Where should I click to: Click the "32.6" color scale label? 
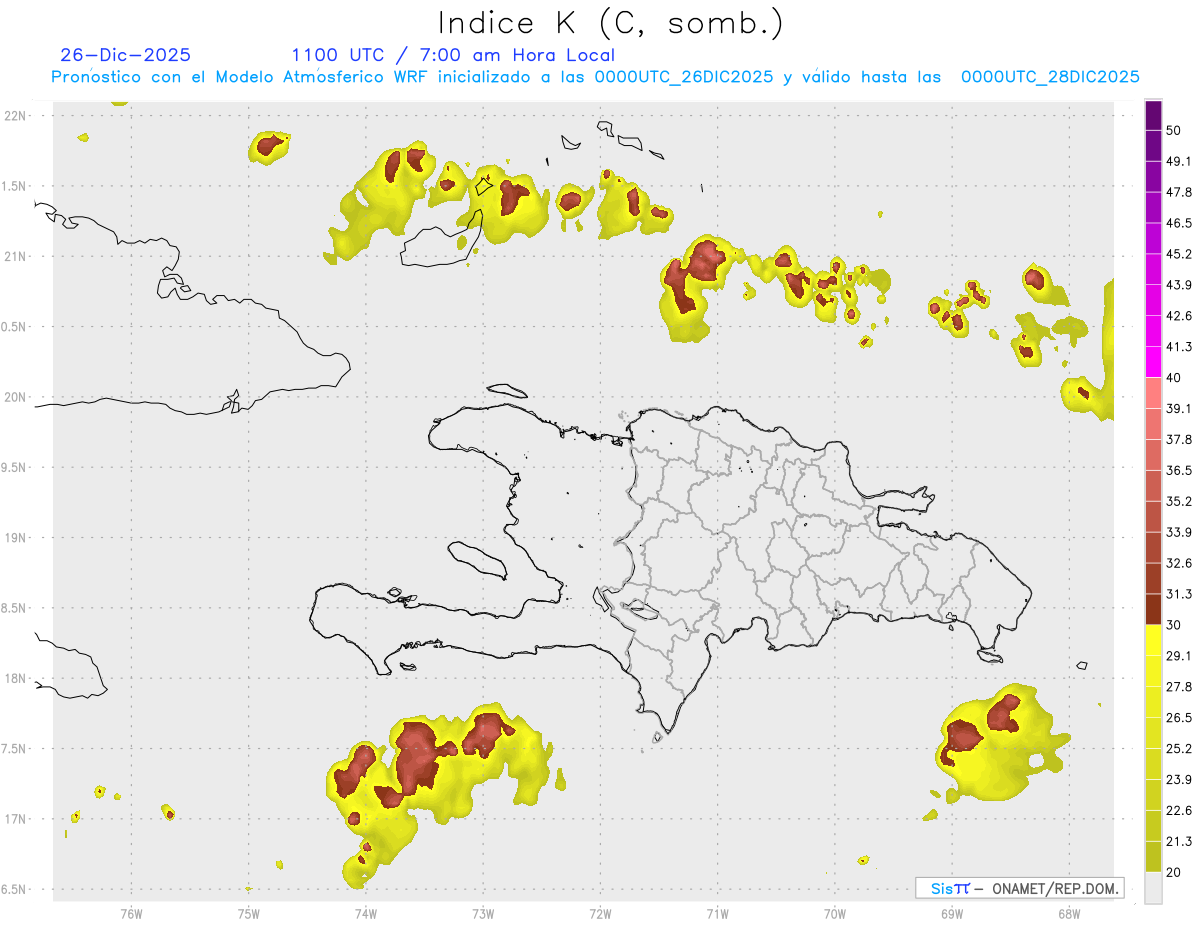click(x=1179, y=563)
